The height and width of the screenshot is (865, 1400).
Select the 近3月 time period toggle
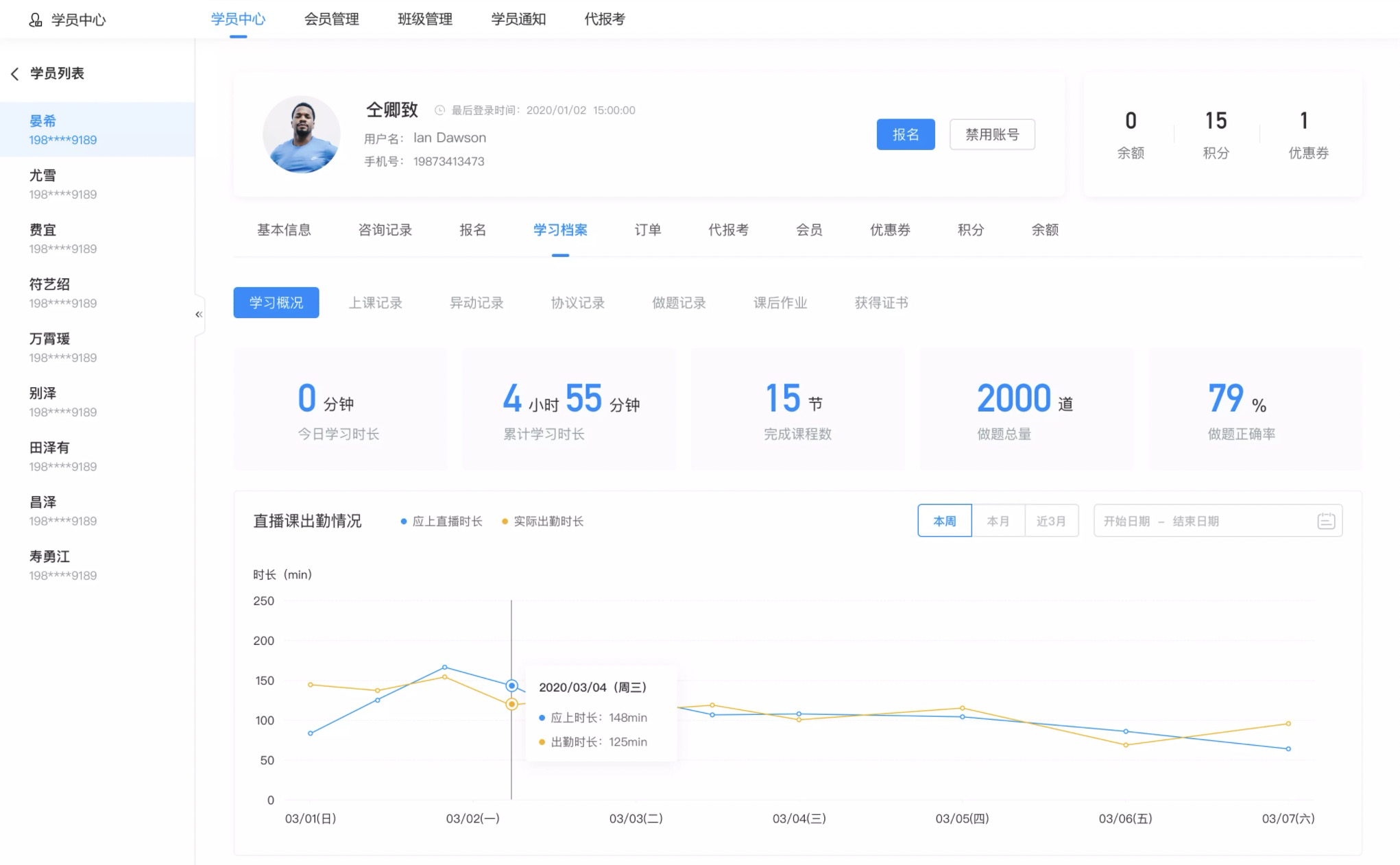1050,521
